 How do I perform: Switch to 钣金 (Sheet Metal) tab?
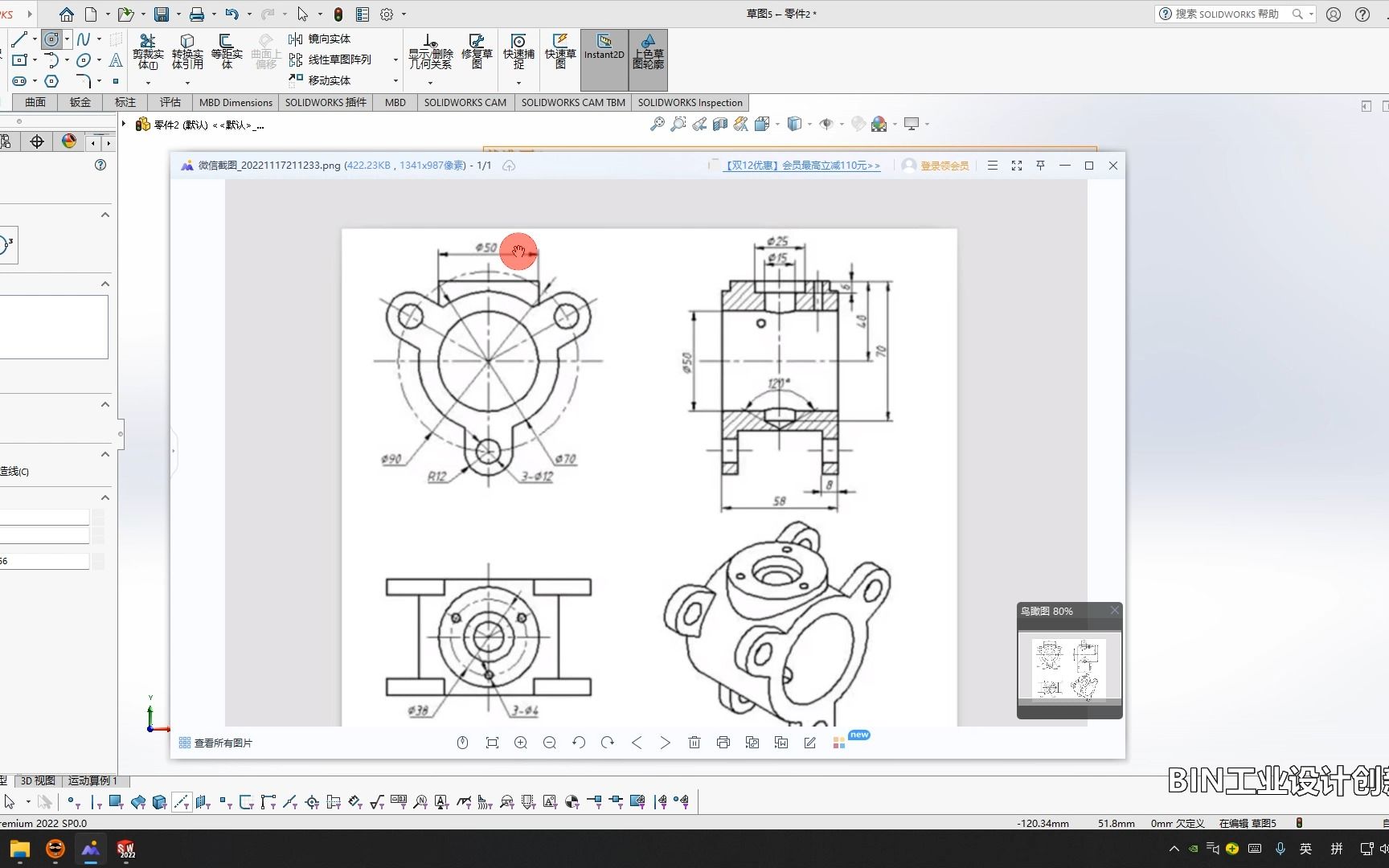pyautogui.click(x=80, y=102)
